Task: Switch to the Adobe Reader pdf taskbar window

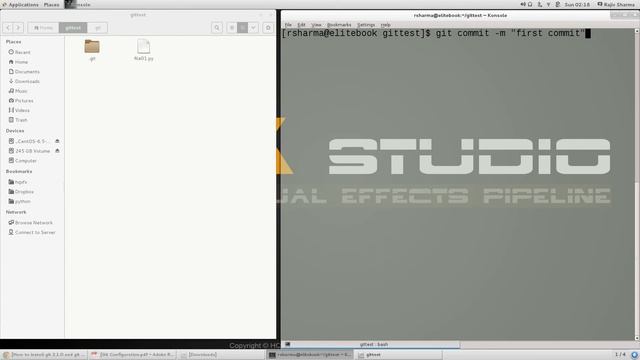Action: 133,355
